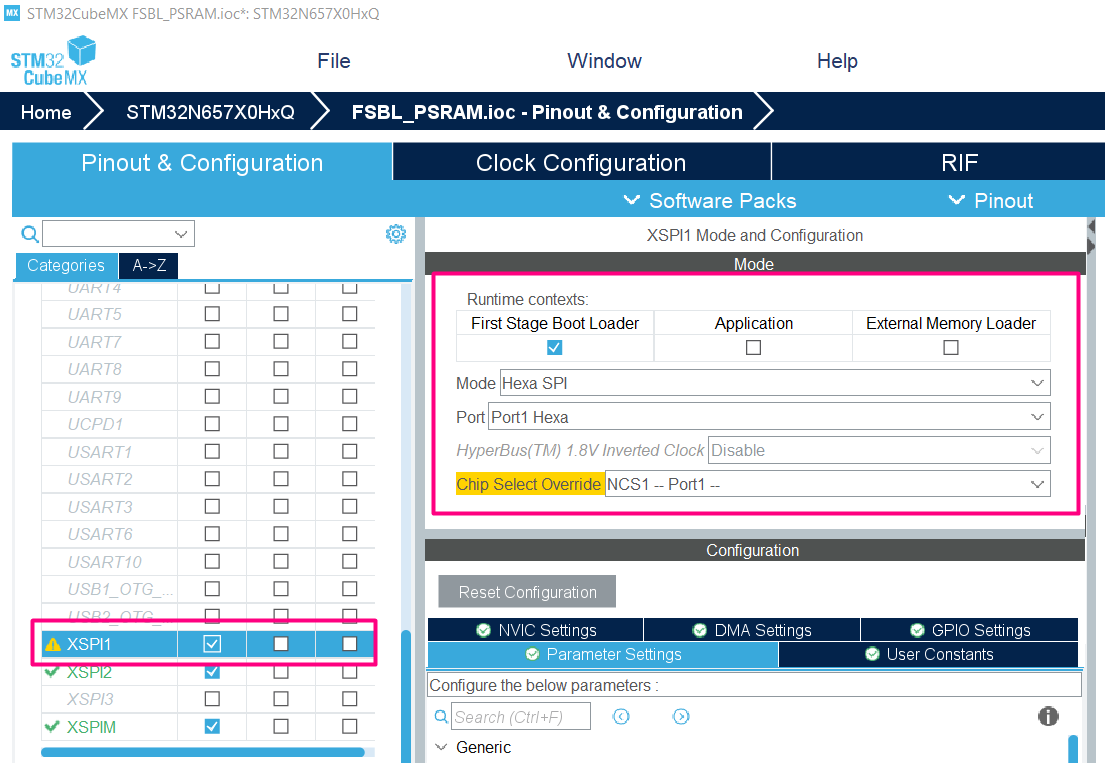
Task: Enable the Application runtime context checkbox
Action: coord(753,348)
